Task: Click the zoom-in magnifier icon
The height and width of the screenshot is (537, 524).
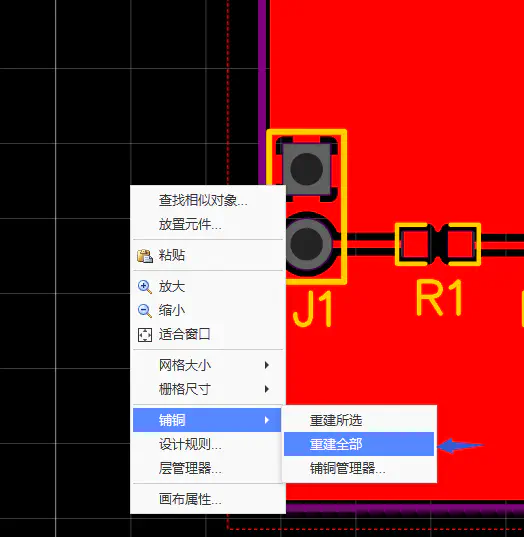Action: pos(145,287)
